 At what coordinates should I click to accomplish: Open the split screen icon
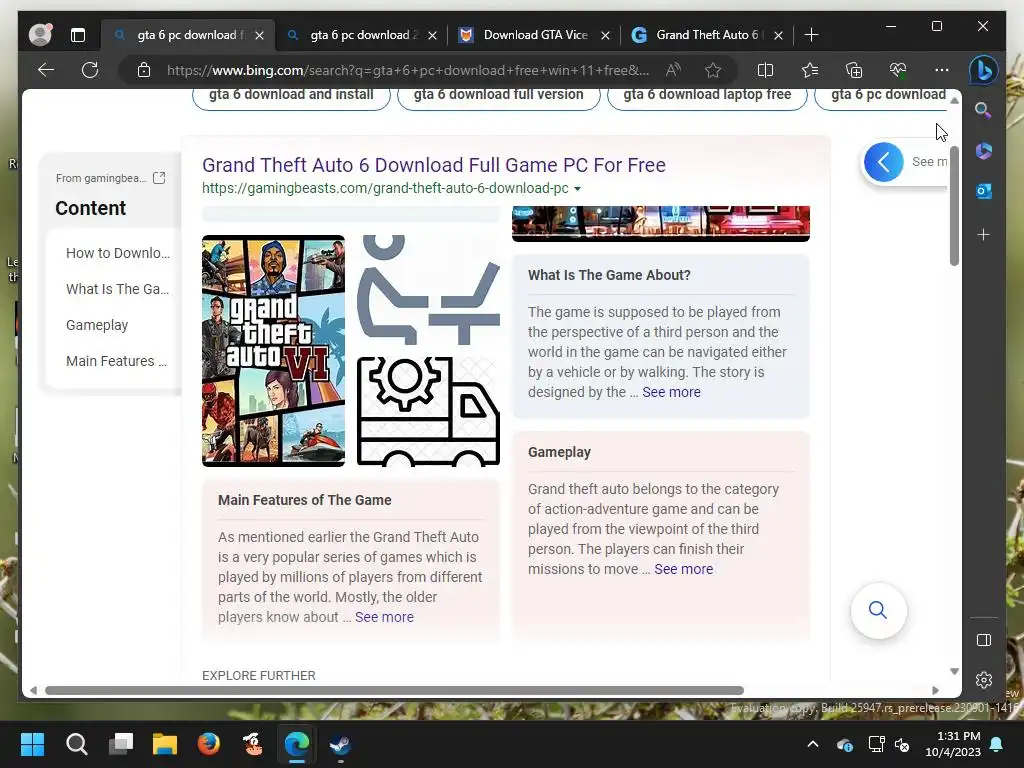tap(765, 70)
